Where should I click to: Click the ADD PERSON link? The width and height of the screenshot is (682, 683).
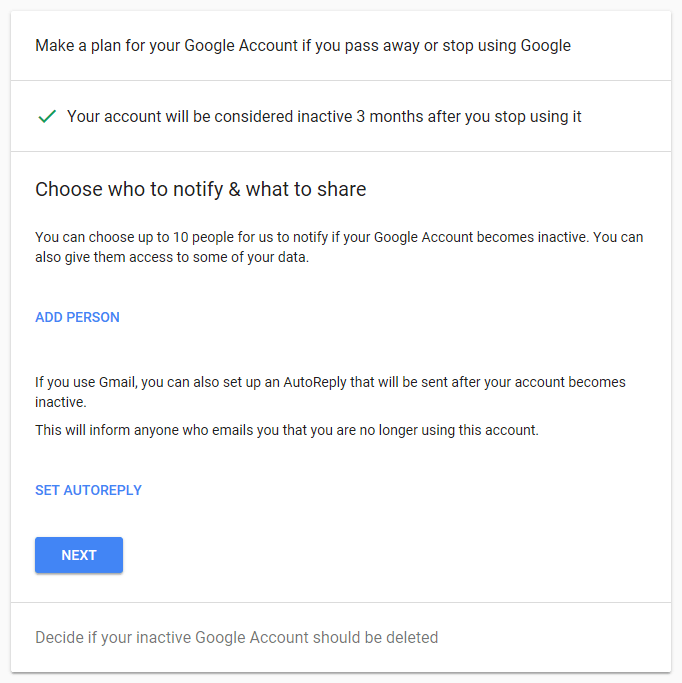point(77,317)
